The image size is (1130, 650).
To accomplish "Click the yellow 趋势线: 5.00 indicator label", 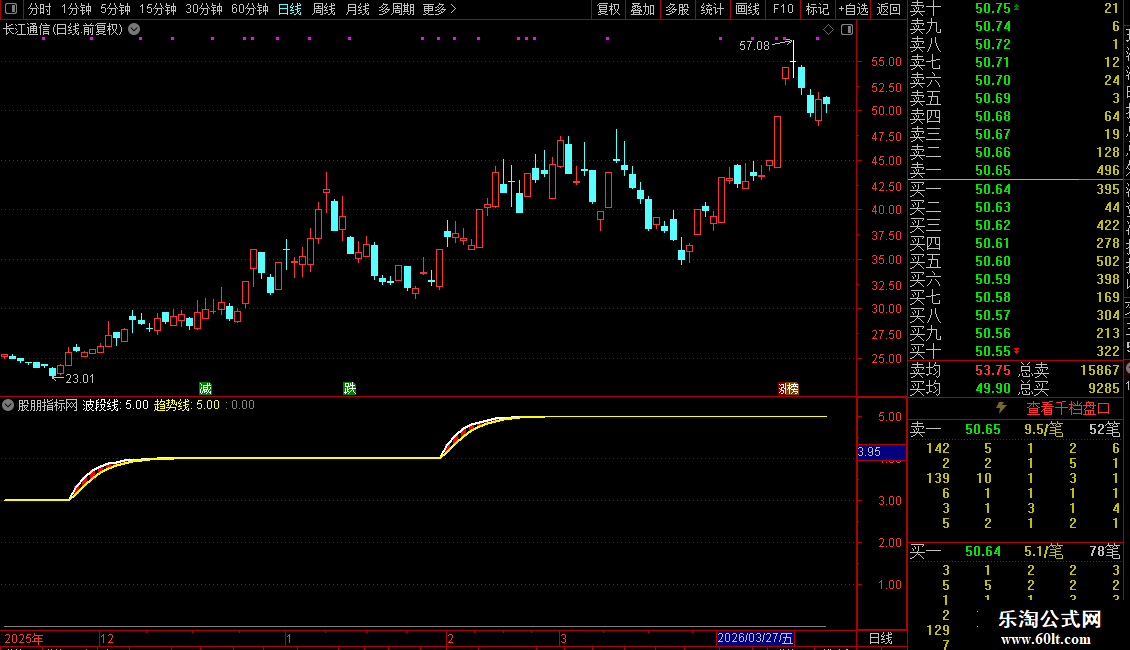I will click(x=187, y=405).
